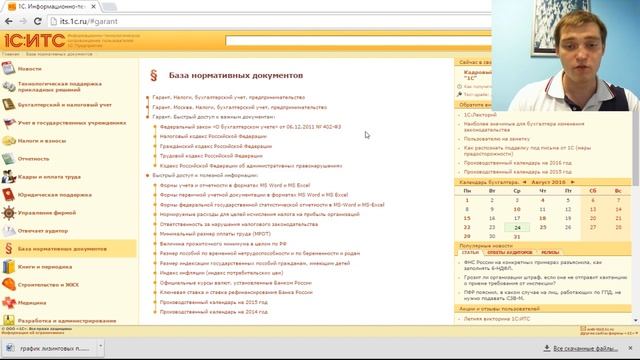This screenshot has height=360, width=640.
Task: Open the Налоги и взносы coins icon
Action: [8, 141]
